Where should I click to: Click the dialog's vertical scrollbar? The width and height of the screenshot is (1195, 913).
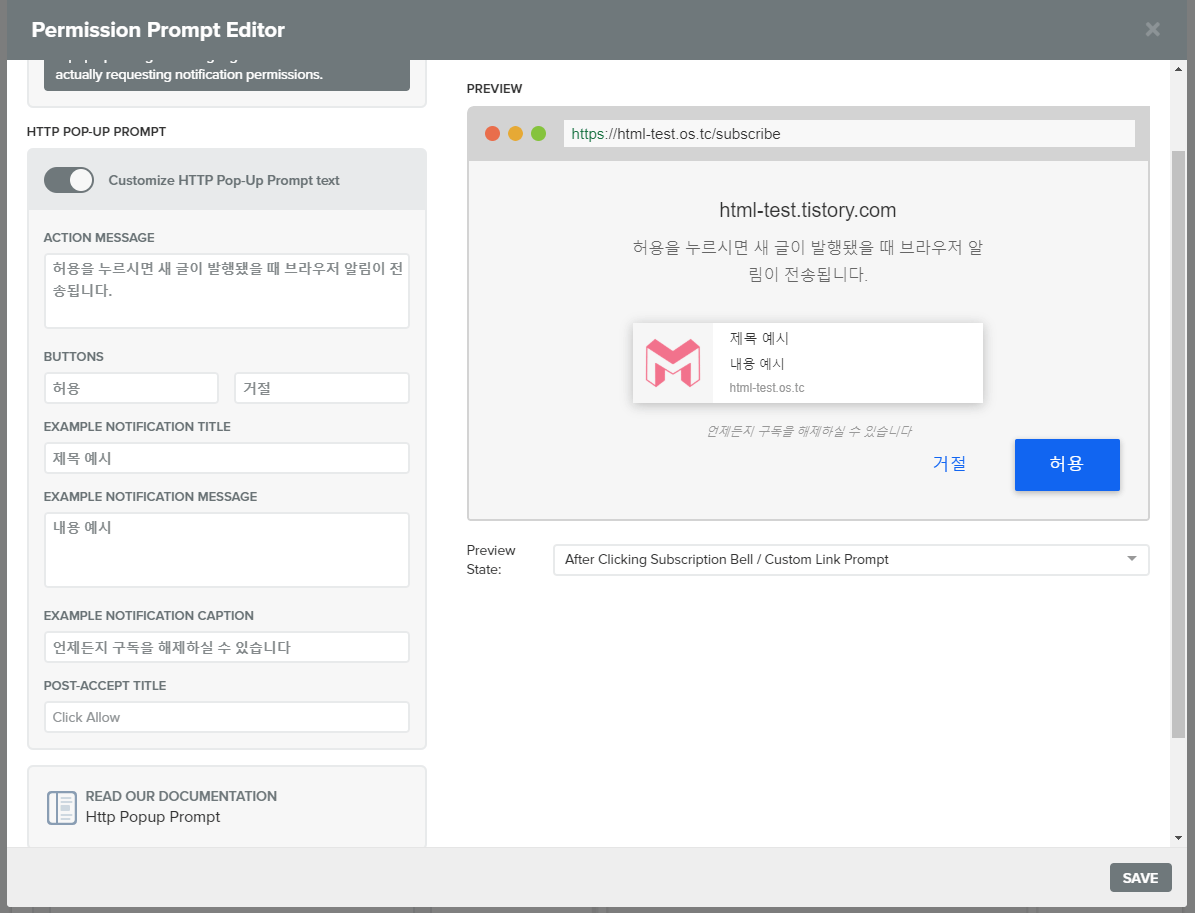[1177, 440]
